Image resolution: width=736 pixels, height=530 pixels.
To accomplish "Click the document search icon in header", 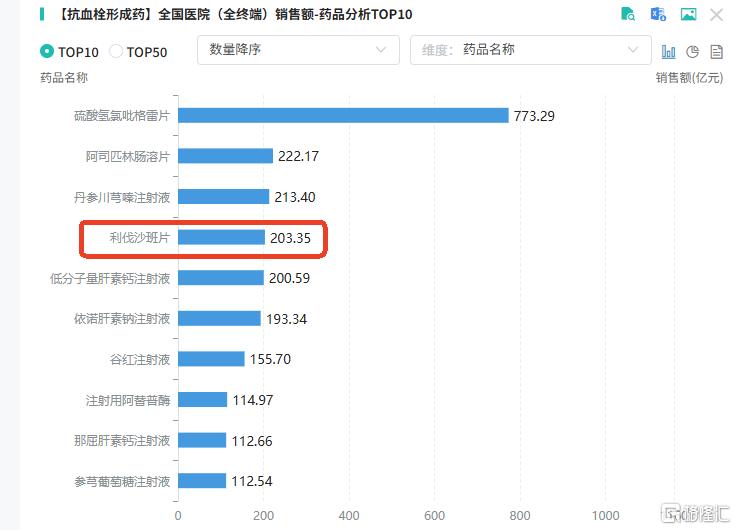I will 628,14.
